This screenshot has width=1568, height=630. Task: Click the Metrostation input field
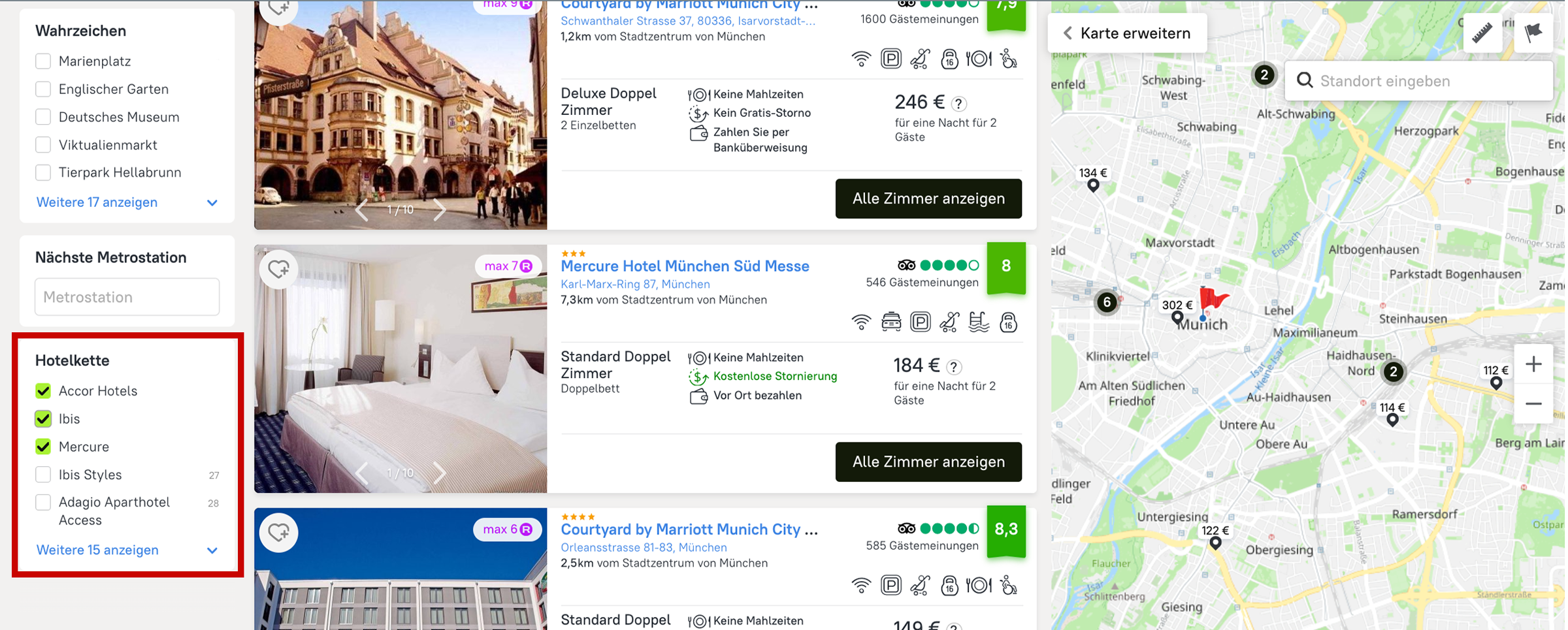tap(127, 297)
